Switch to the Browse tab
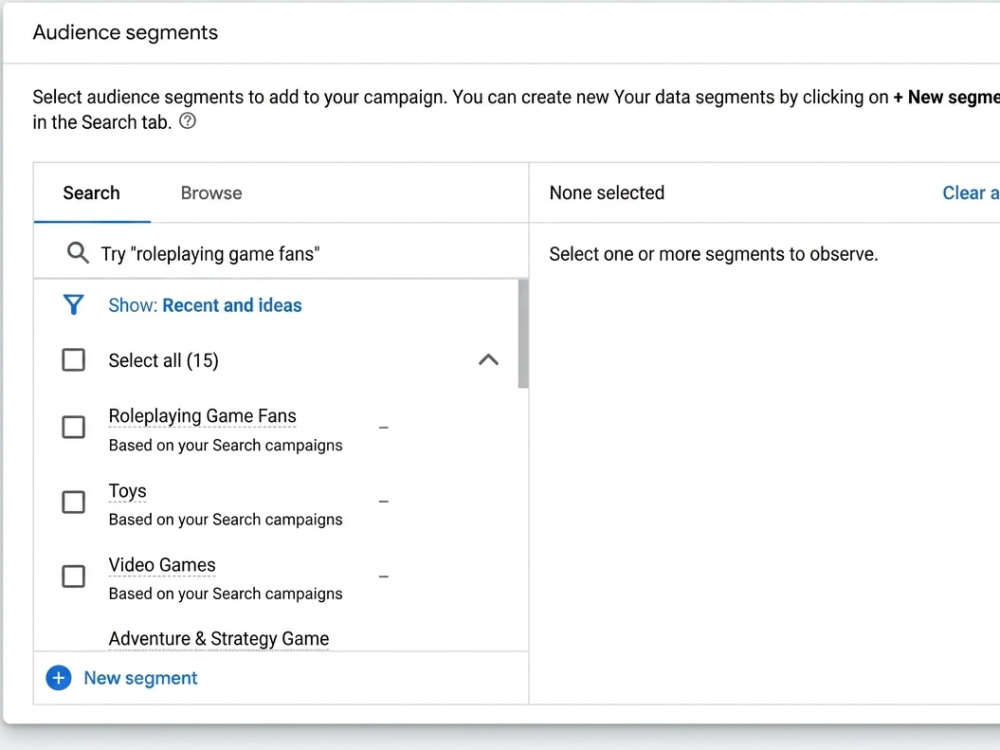The width and height of the screenshot is (1000, 750). (x=211, y=193)
